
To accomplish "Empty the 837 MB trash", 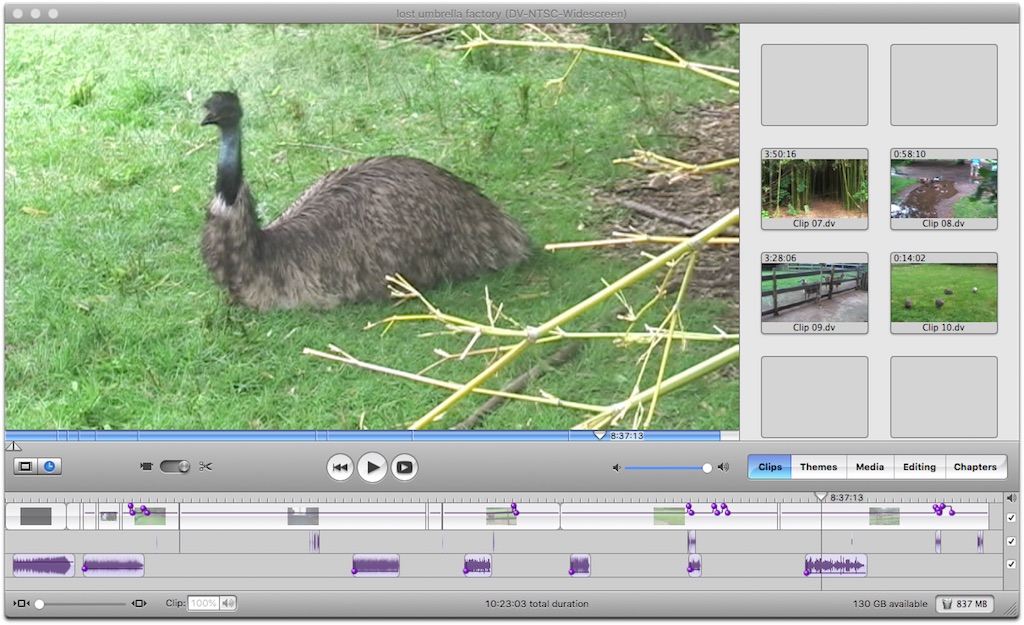I will pyautogui.click(x=965, y=604).
